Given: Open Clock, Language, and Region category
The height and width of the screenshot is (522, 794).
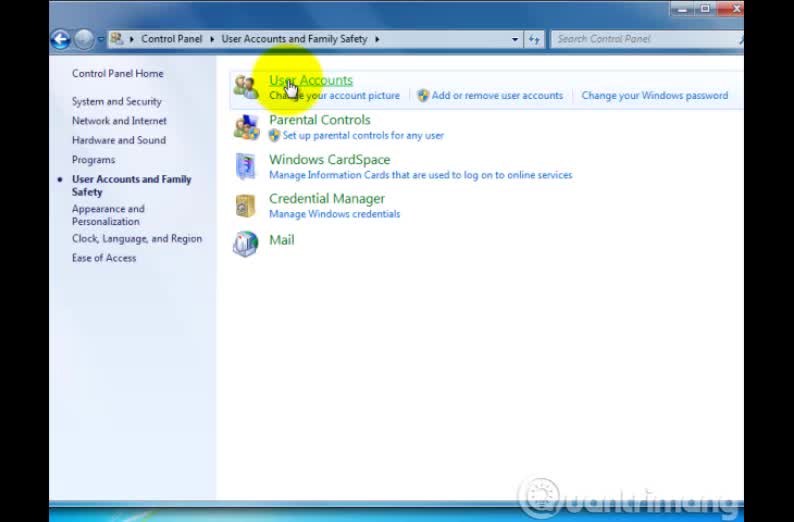Looking at the screenshot, I should 137,238.
